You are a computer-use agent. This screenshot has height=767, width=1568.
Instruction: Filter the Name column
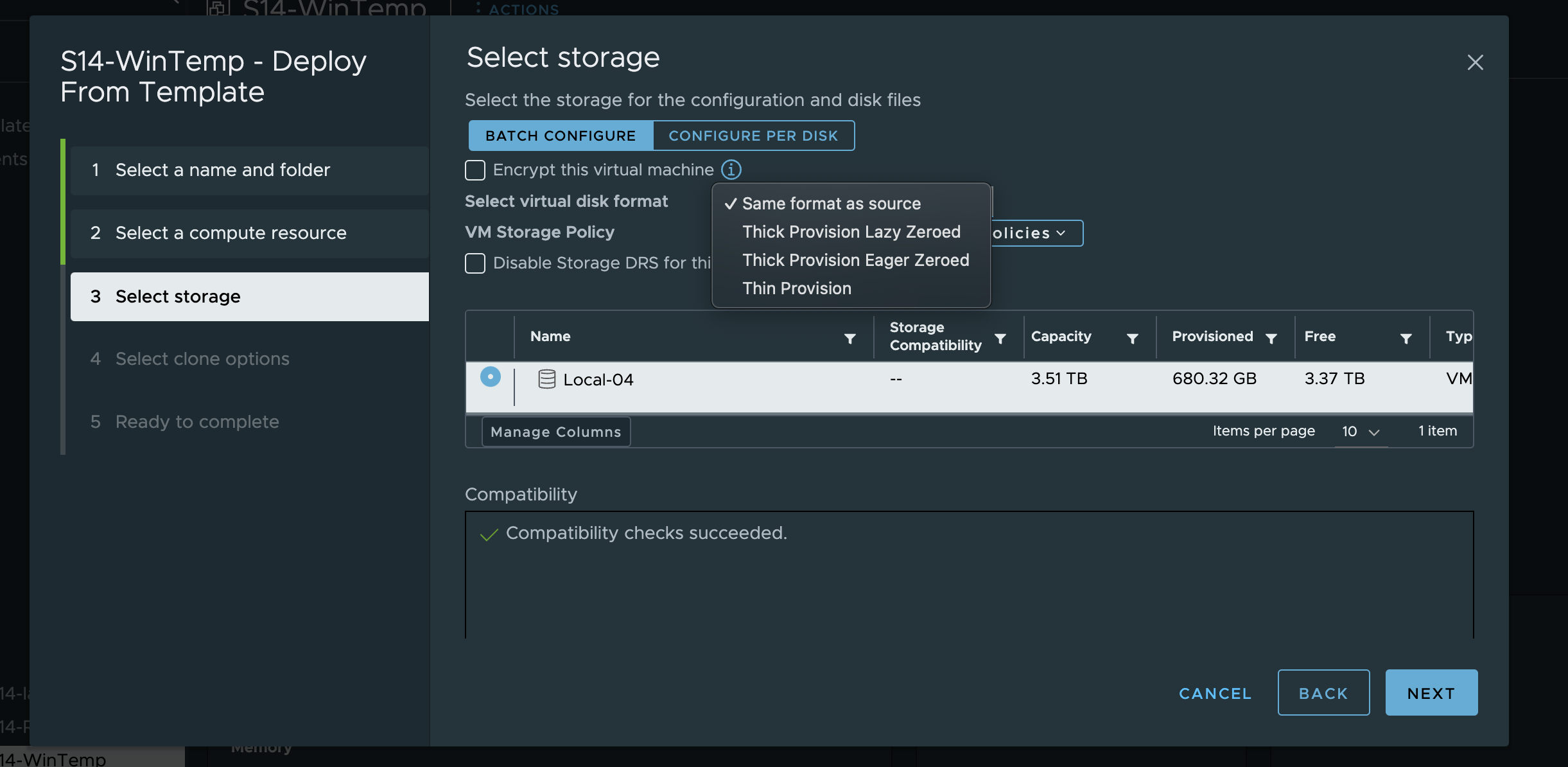(849, 339)
